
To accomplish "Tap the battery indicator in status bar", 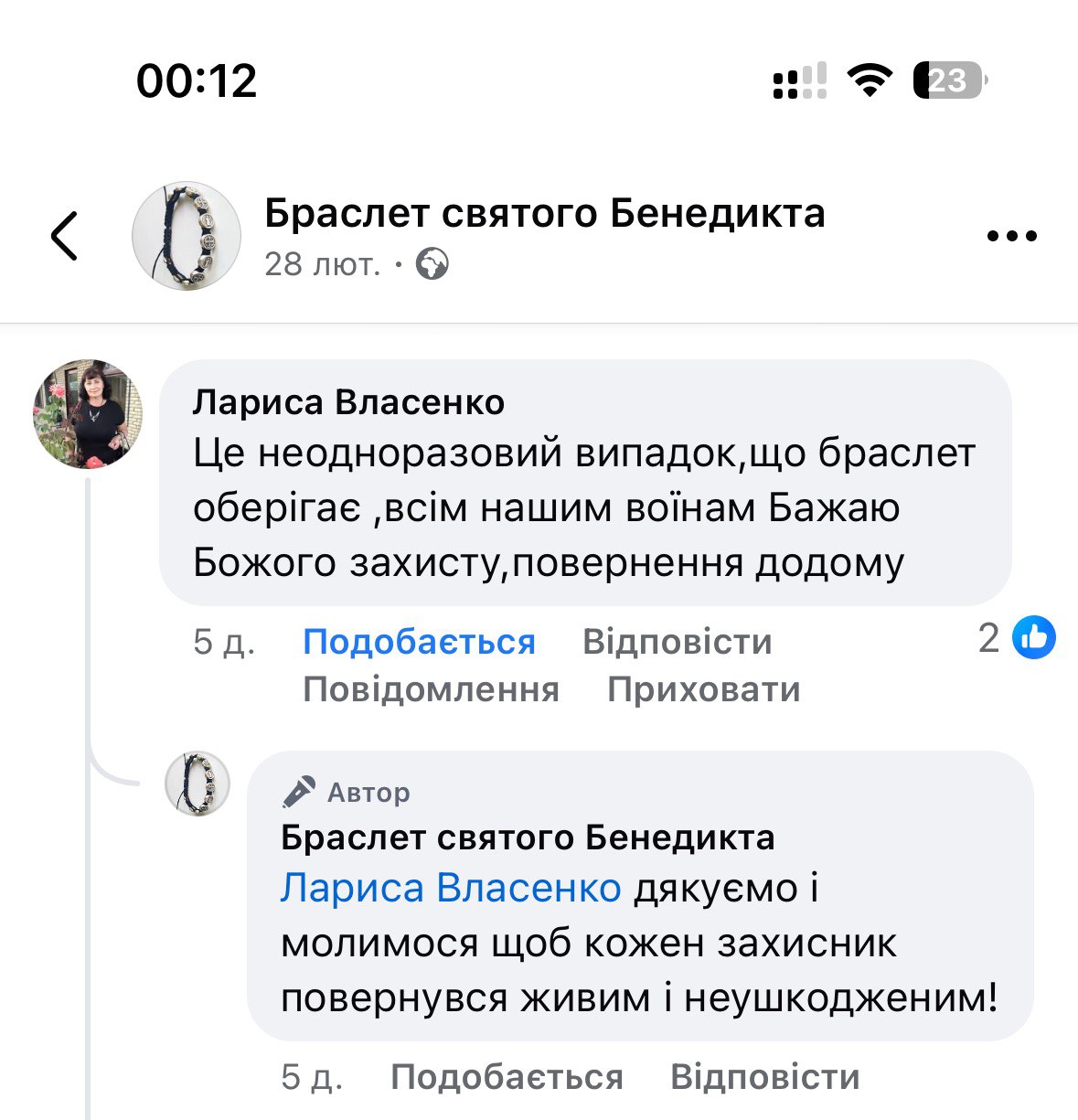I will tap(949, 81).
